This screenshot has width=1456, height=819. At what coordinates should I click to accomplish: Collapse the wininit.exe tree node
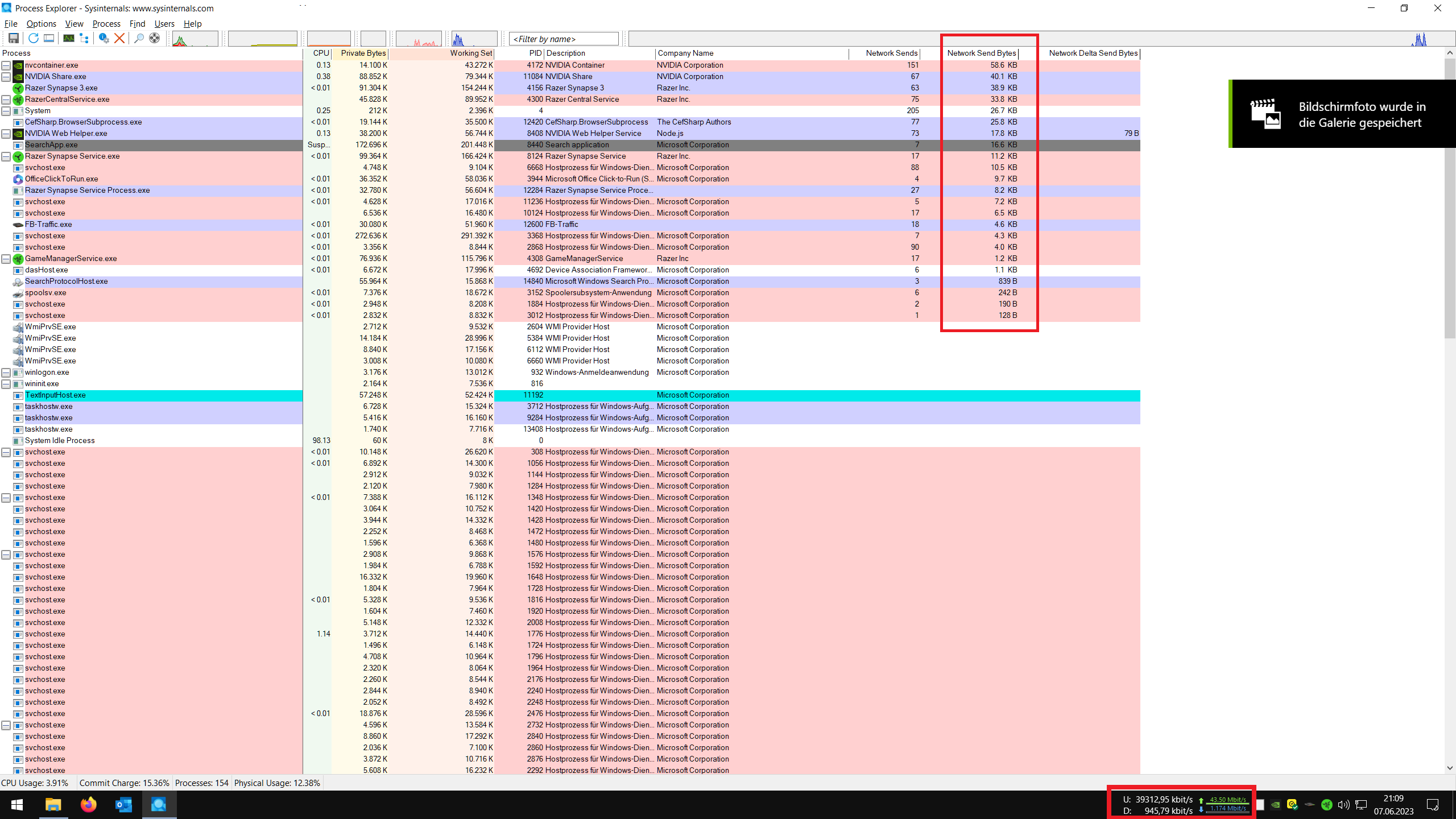(x=6, y=384)
